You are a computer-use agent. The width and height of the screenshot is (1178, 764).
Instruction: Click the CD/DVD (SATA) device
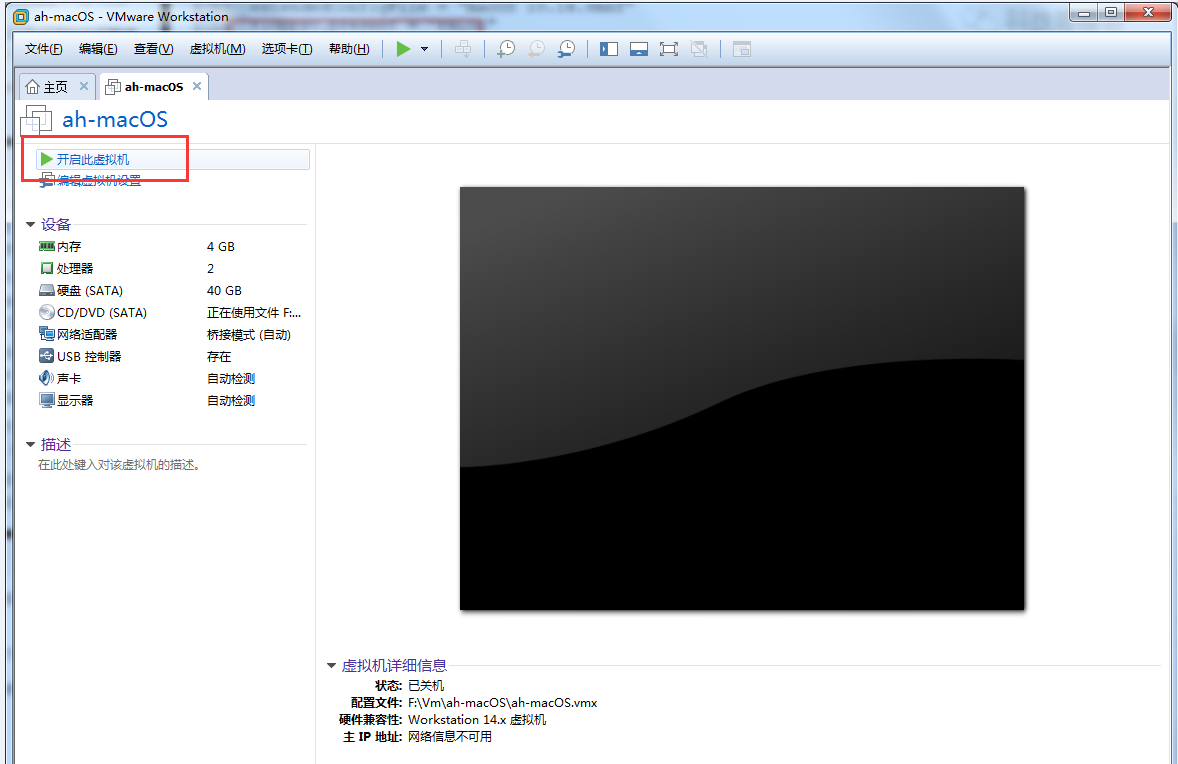[101, 313]
